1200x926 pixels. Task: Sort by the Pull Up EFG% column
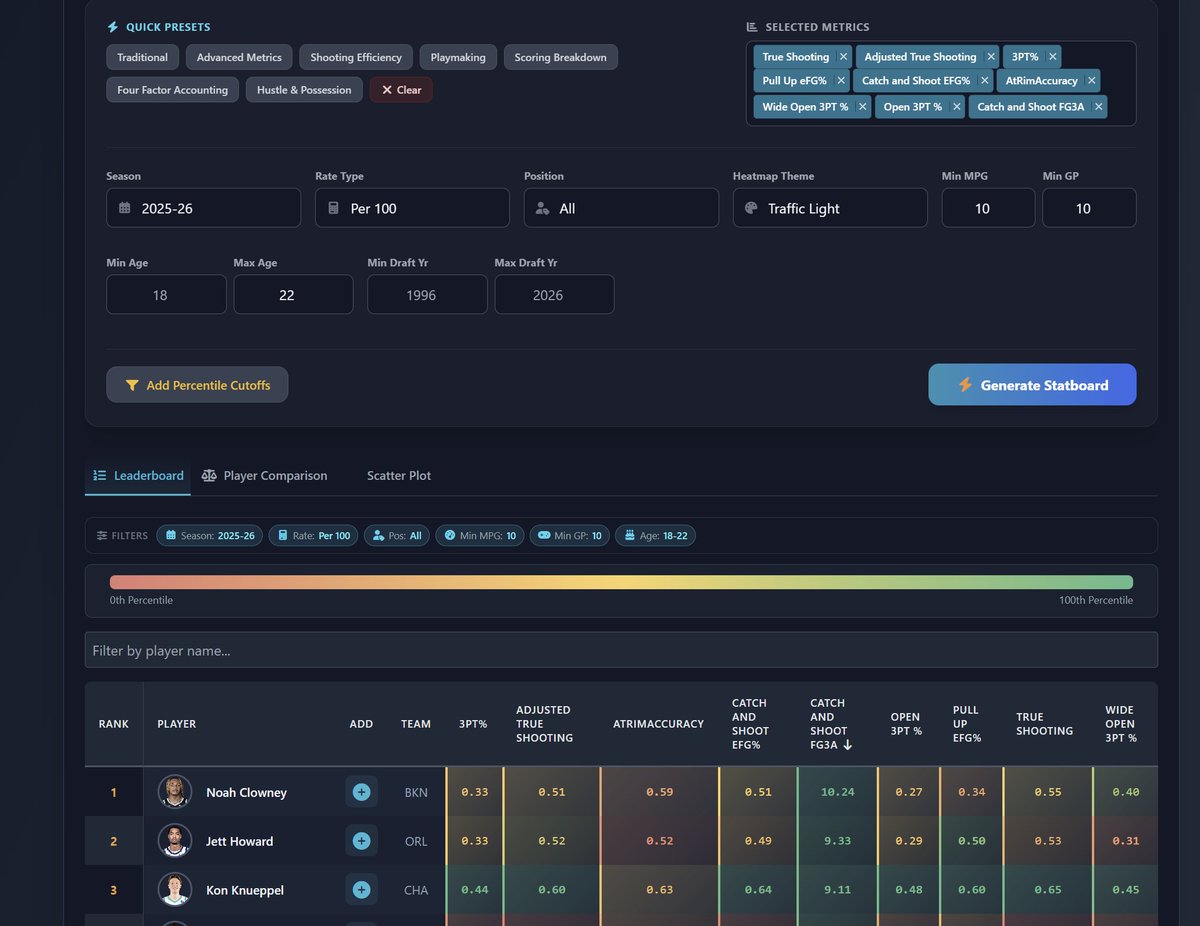coord(970,724)
